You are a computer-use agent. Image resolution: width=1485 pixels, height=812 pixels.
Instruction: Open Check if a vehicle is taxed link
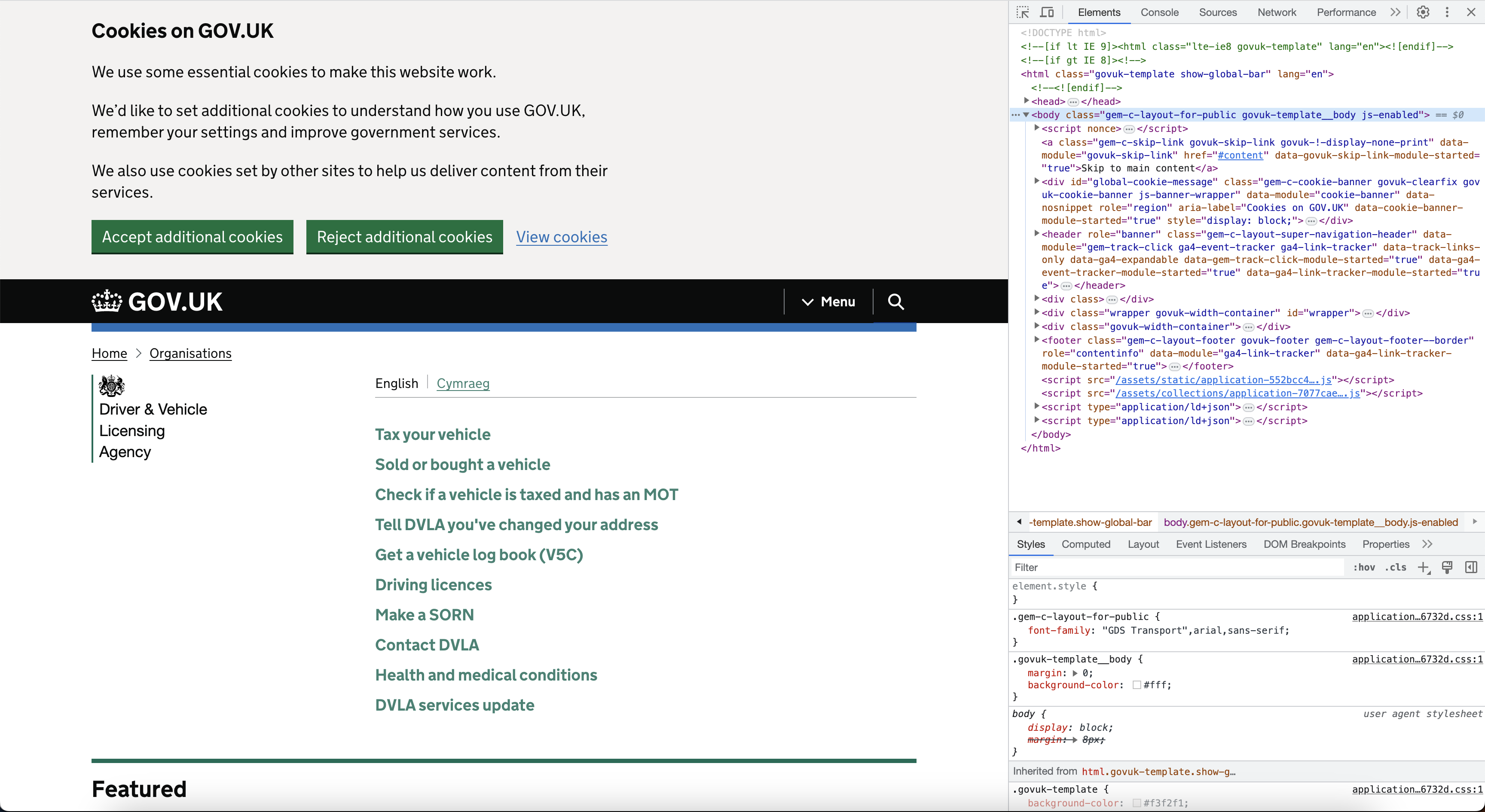point(526,495)
